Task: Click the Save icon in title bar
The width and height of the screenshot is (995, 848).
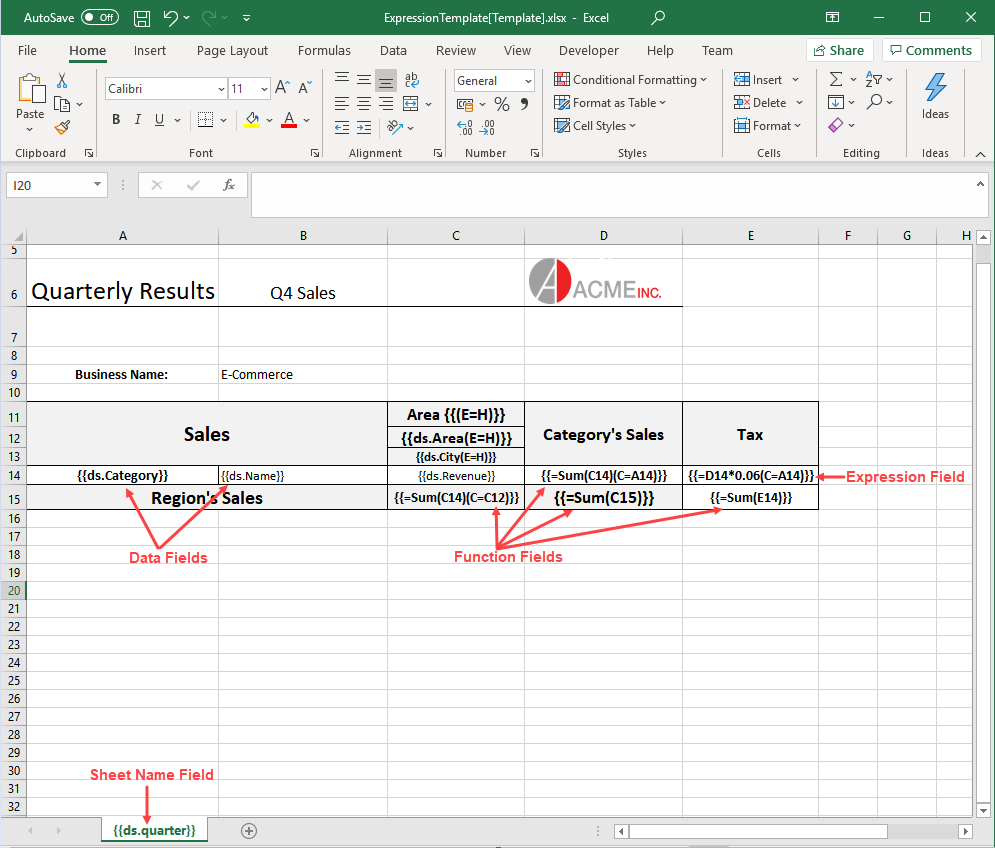Action: coord(142,18)
